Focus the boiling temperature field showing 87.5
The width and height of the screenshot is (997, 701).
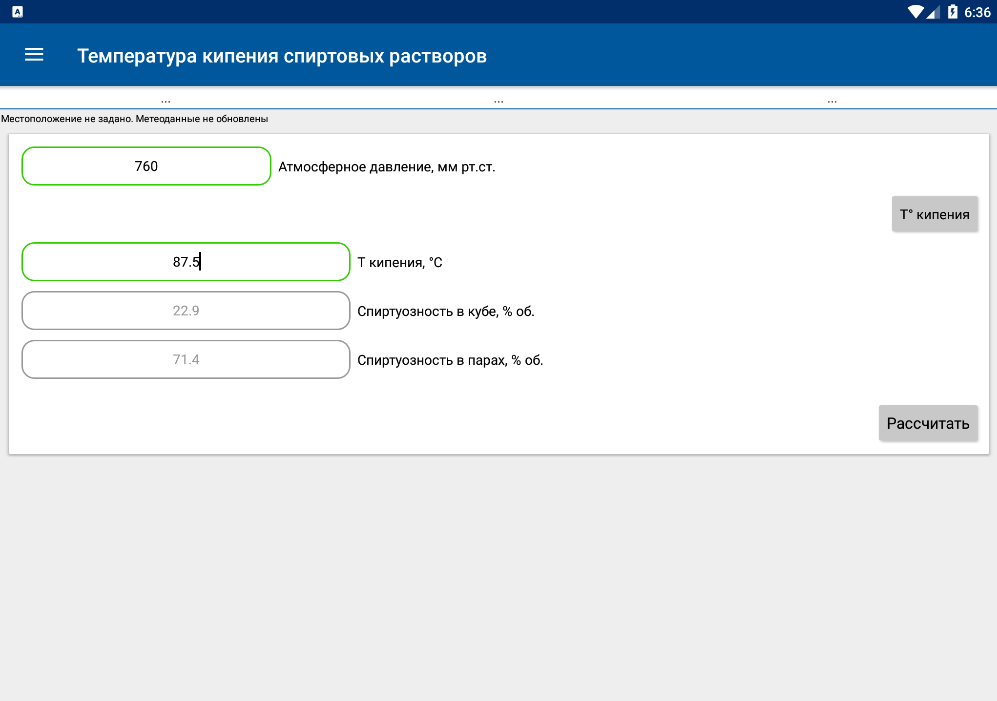click(x=186, y=261)
